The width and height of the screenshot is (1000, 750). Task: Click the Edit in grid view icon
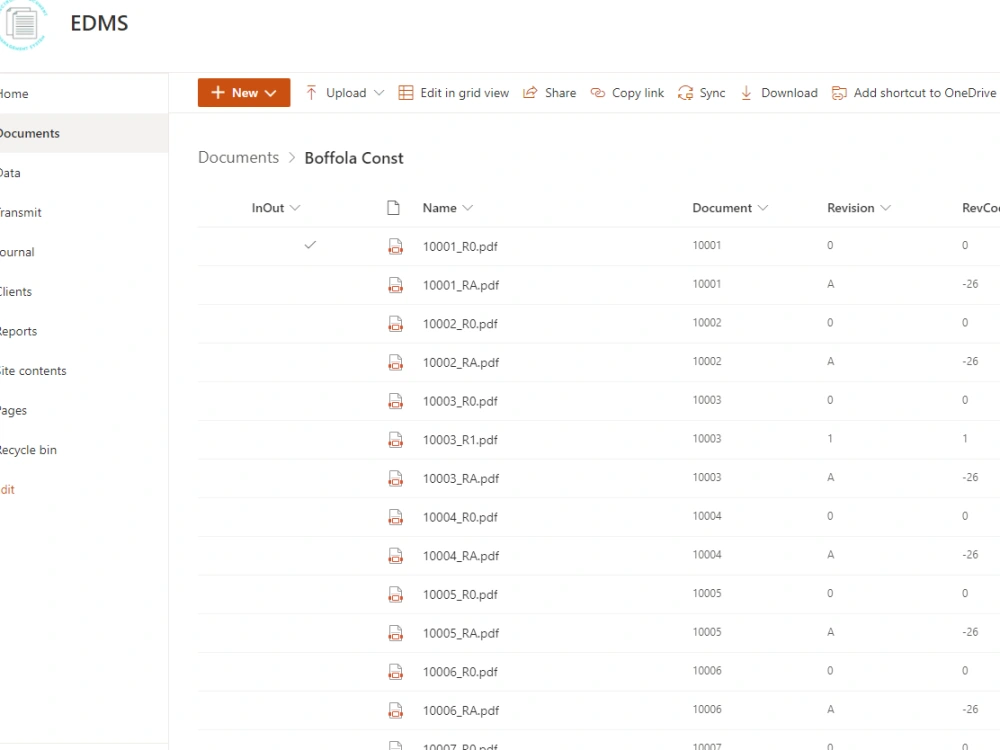pyautogui.click(x=406, y=93)
